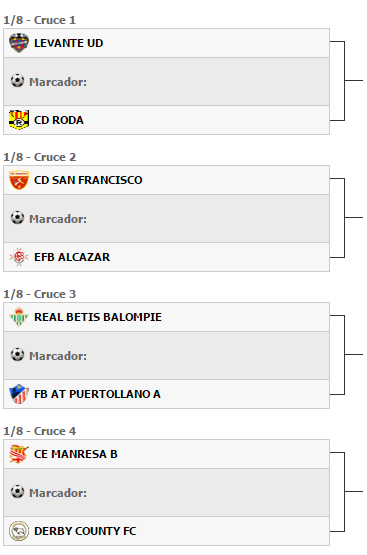Click the soccer ball icon in Cruce 1
The image size is (367, 555).
click(x=17, y=81)
